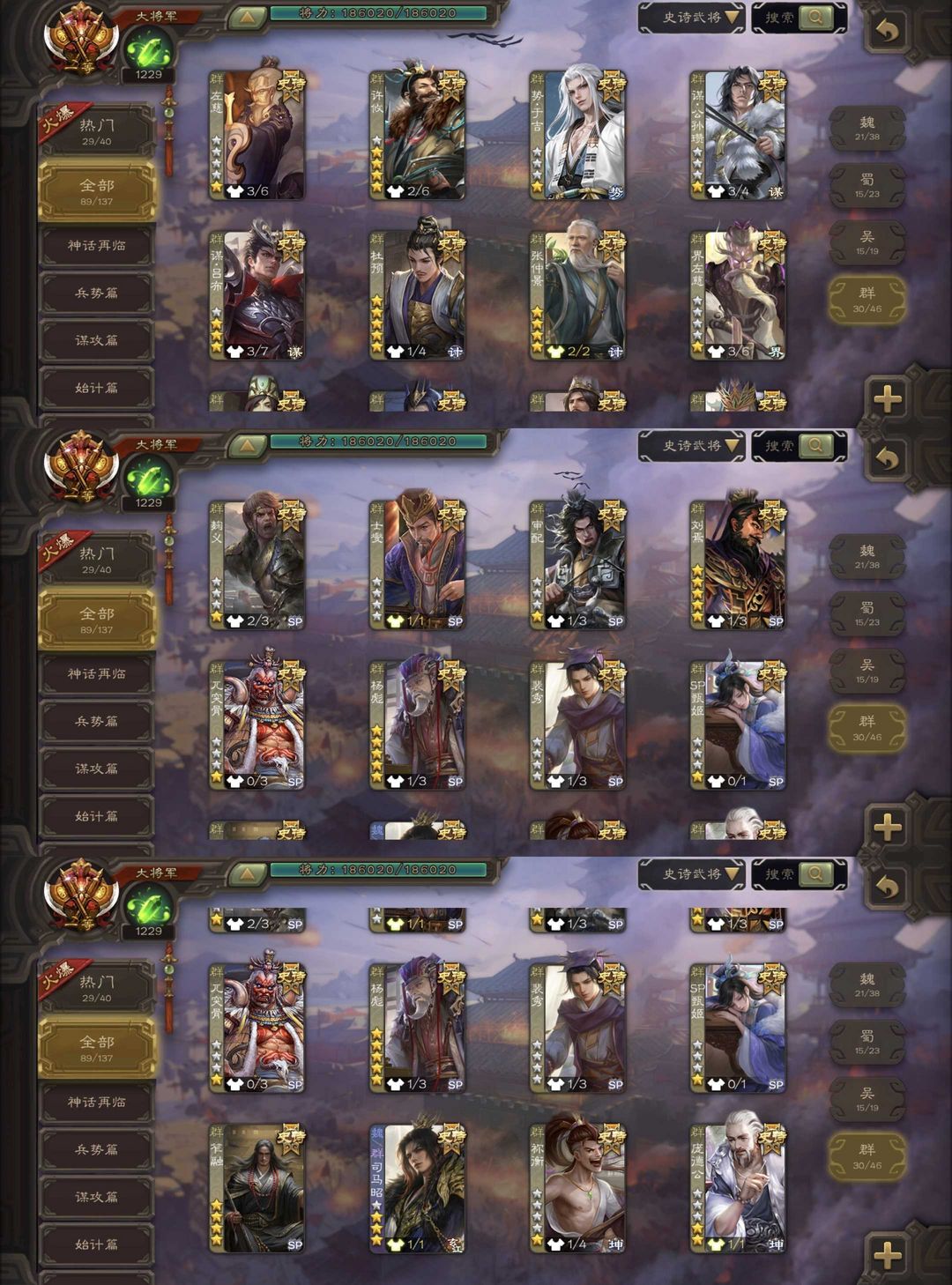The image size is (952, 1285).
Task: Tap the 1/1 skin icon on 司马昭 card
Action: [406, 1244]
